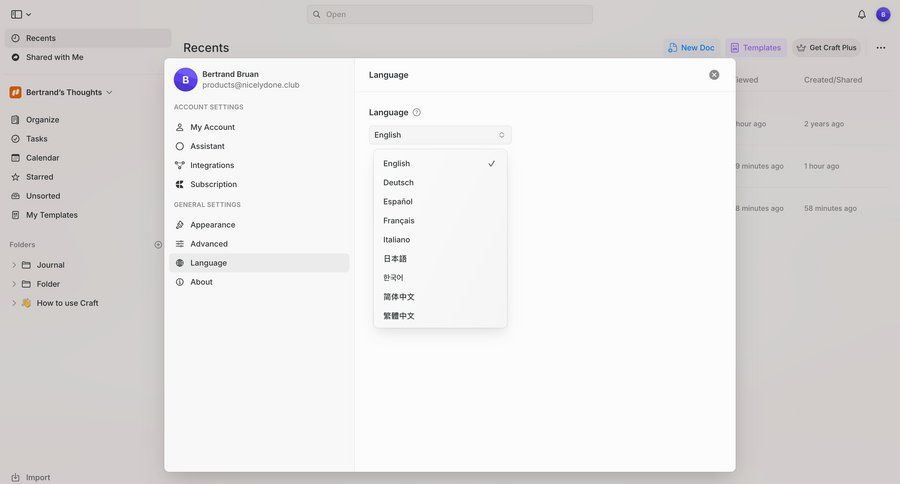Open the three-dot more options menu
Image resolution: width=900 pixels, height=484 pixels.
coord(880,48)
